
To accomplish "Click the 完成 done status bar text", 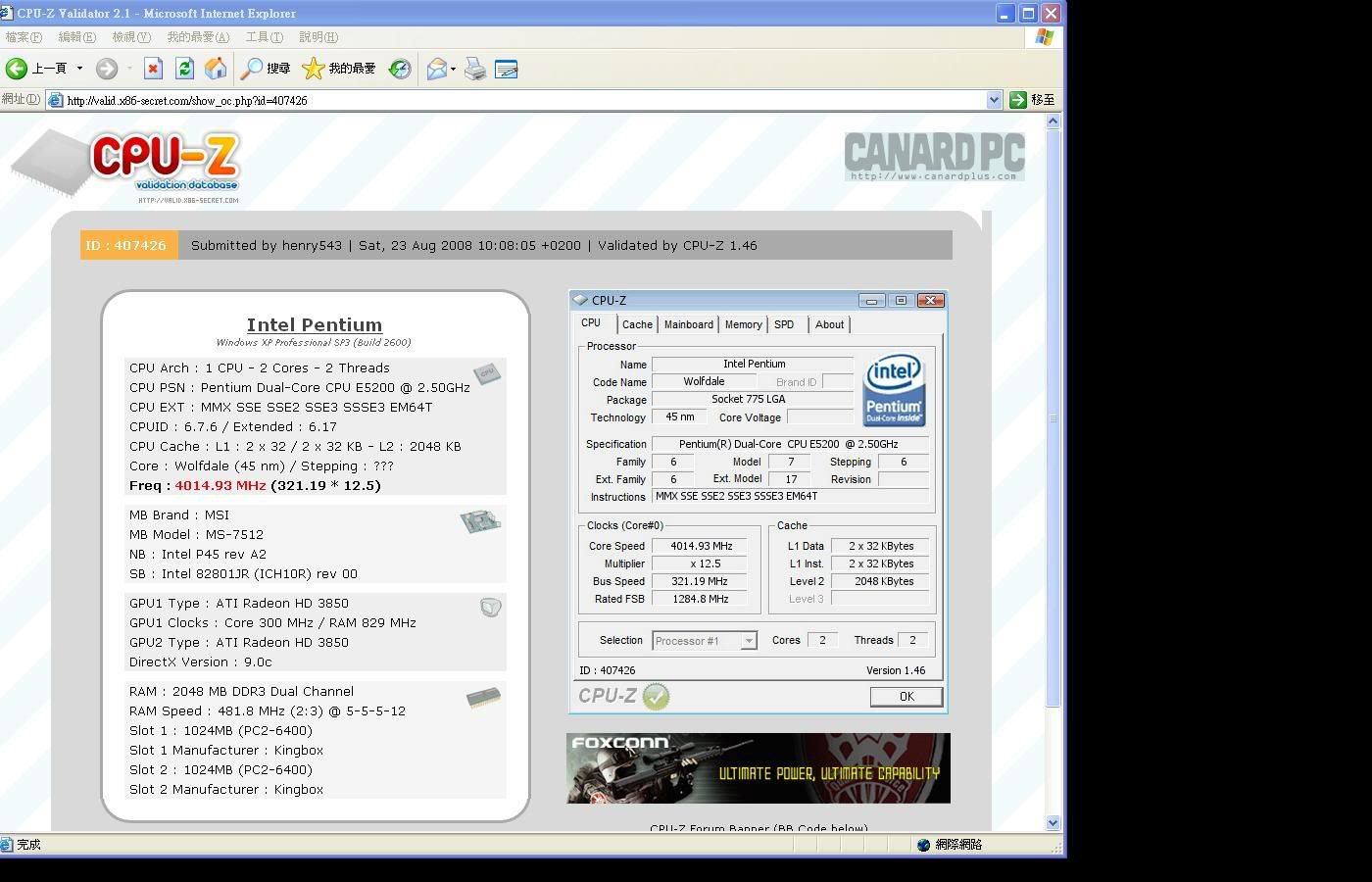I will point(29,845).
